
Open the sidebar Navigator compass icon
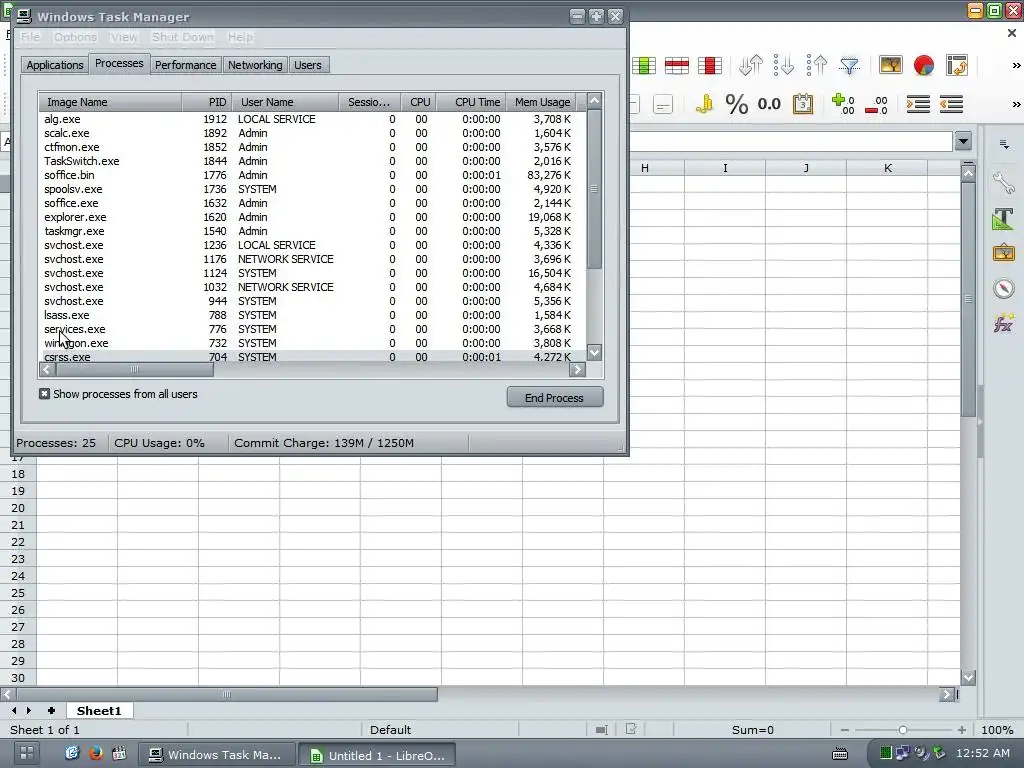point(1004,288)
